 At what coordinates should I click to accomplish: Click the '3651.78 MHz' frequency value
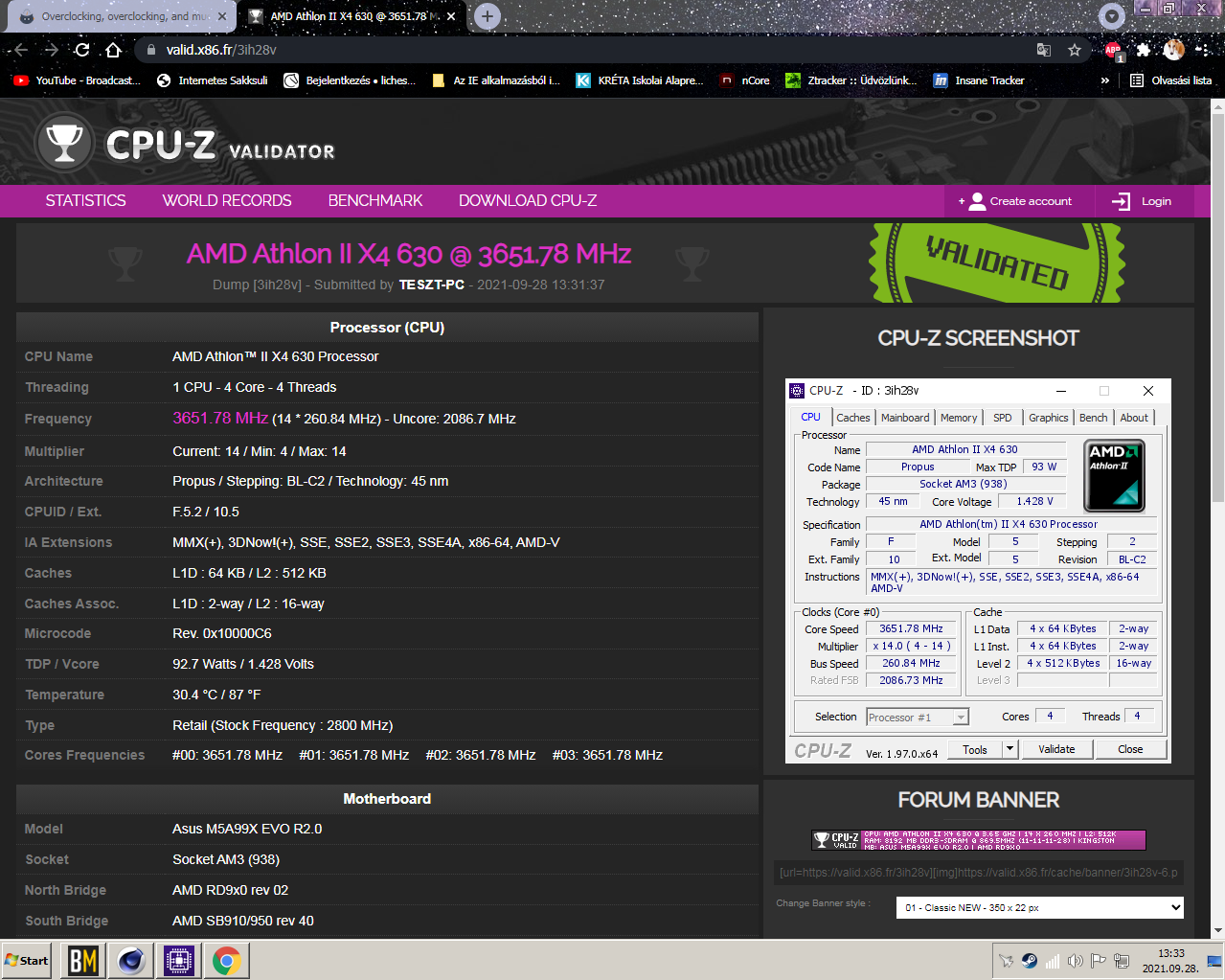pos(220,418)
